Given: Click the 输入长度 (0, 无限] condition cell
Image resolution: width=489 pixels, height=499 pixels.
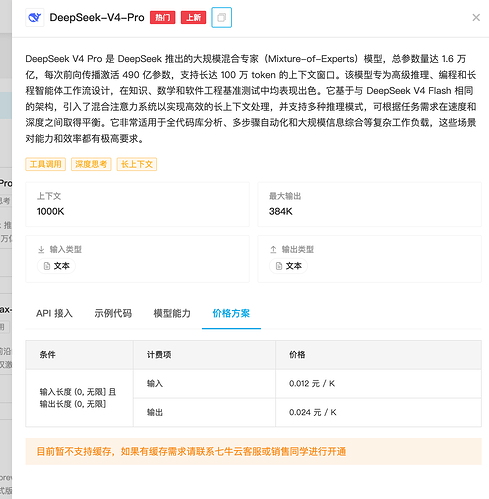Looking at the screenshot, I should (x=78, y=398).
